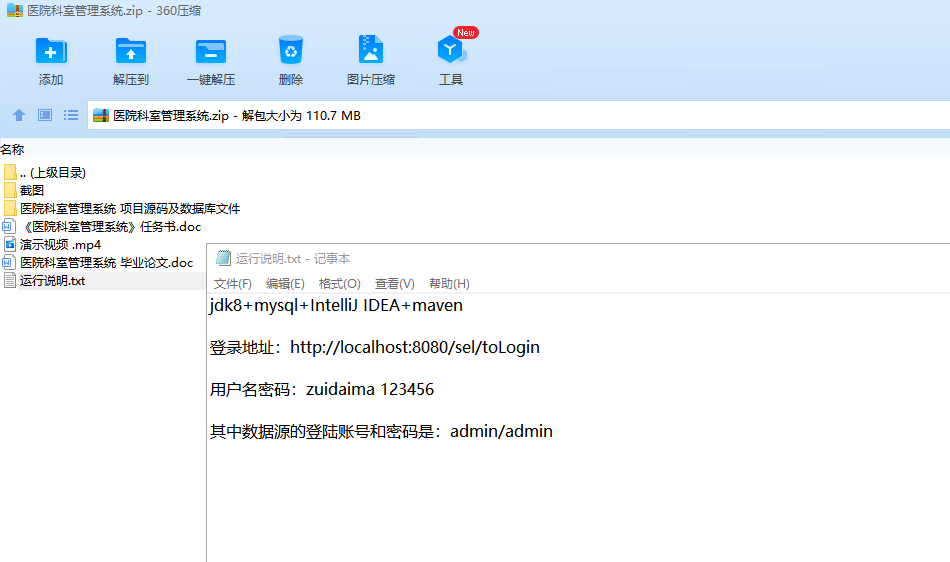The height and width of the screenshot is (562, 950).
Task: Open the 图片压缩 (Image compress) tool
Action: click(371, 50)
